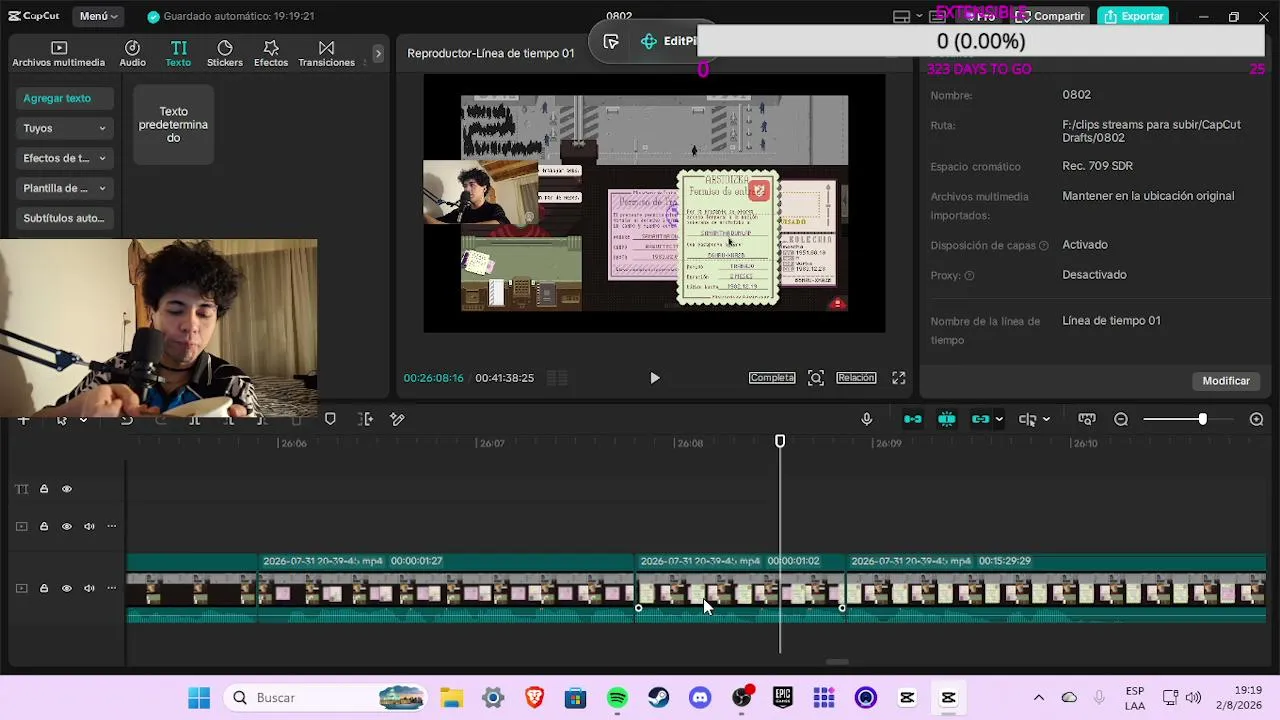
Task: Open Discord from the taskbar
Action: [700, 698]
